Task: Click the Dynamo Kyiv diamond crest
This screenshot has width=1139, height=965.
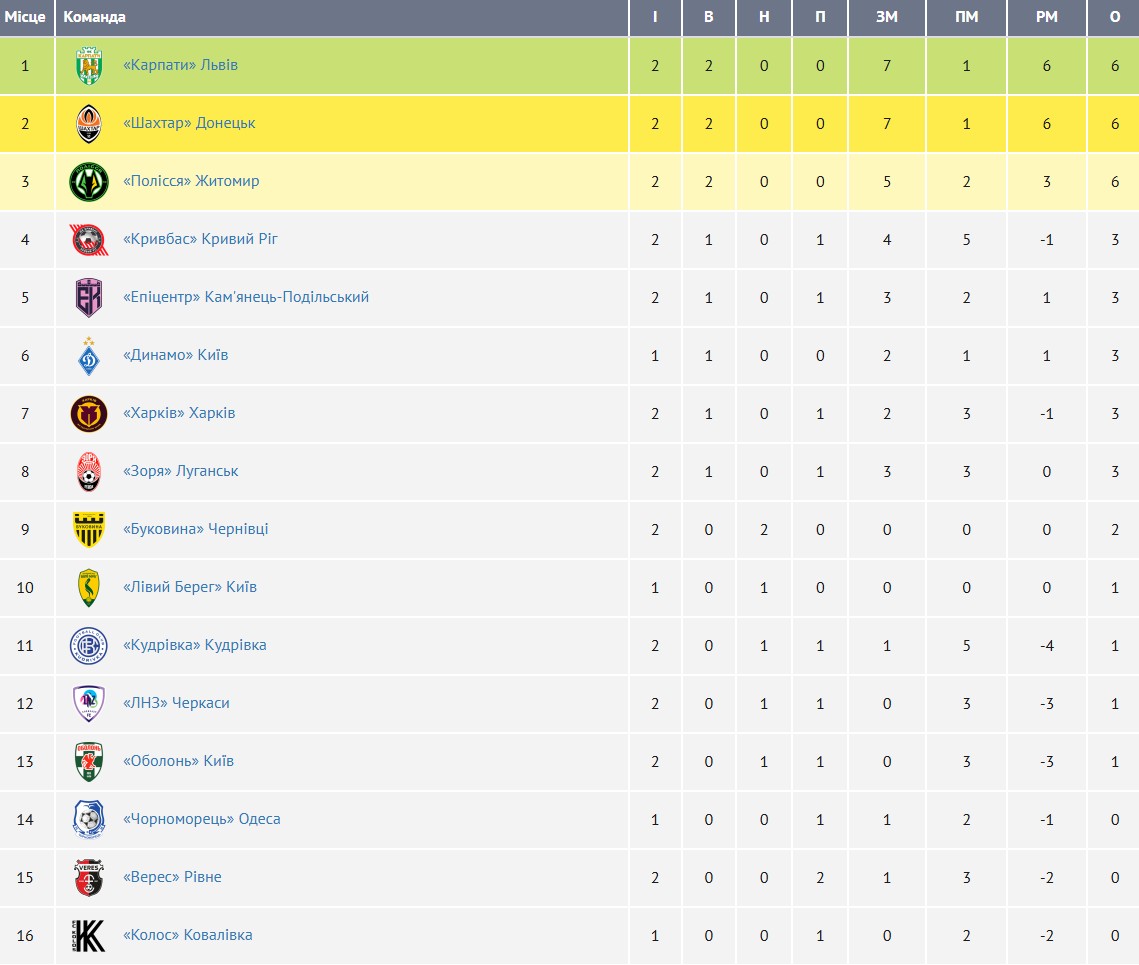Action: click(x=89, y=355)
